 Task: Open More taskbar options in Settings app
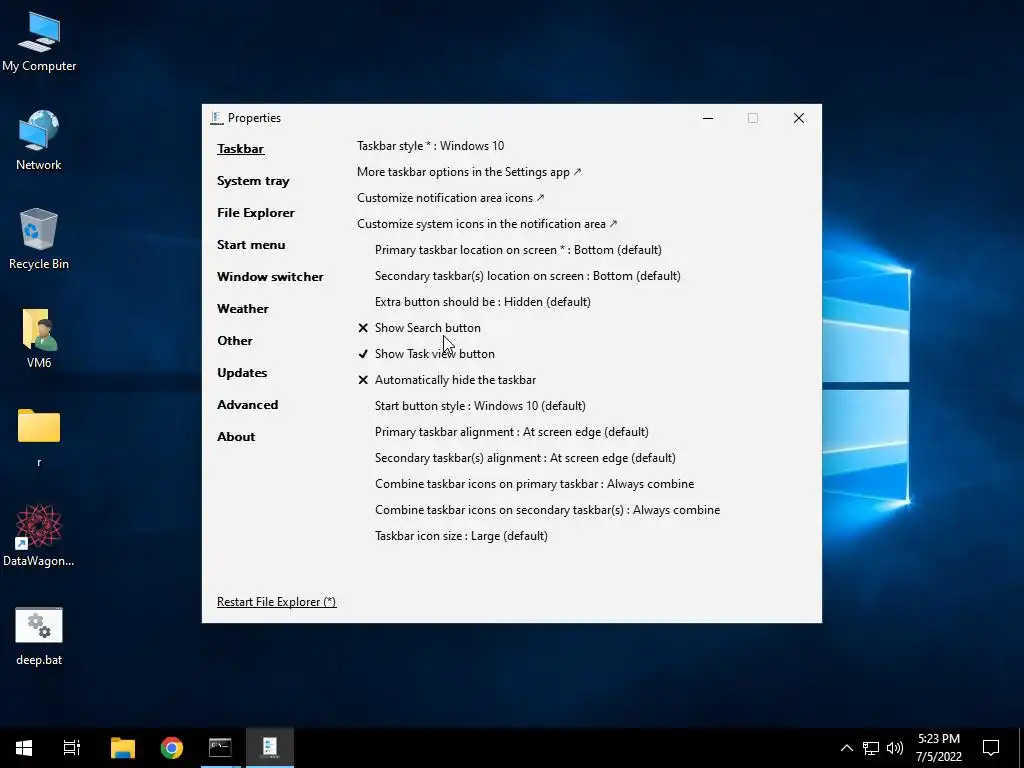pos(469,172)
